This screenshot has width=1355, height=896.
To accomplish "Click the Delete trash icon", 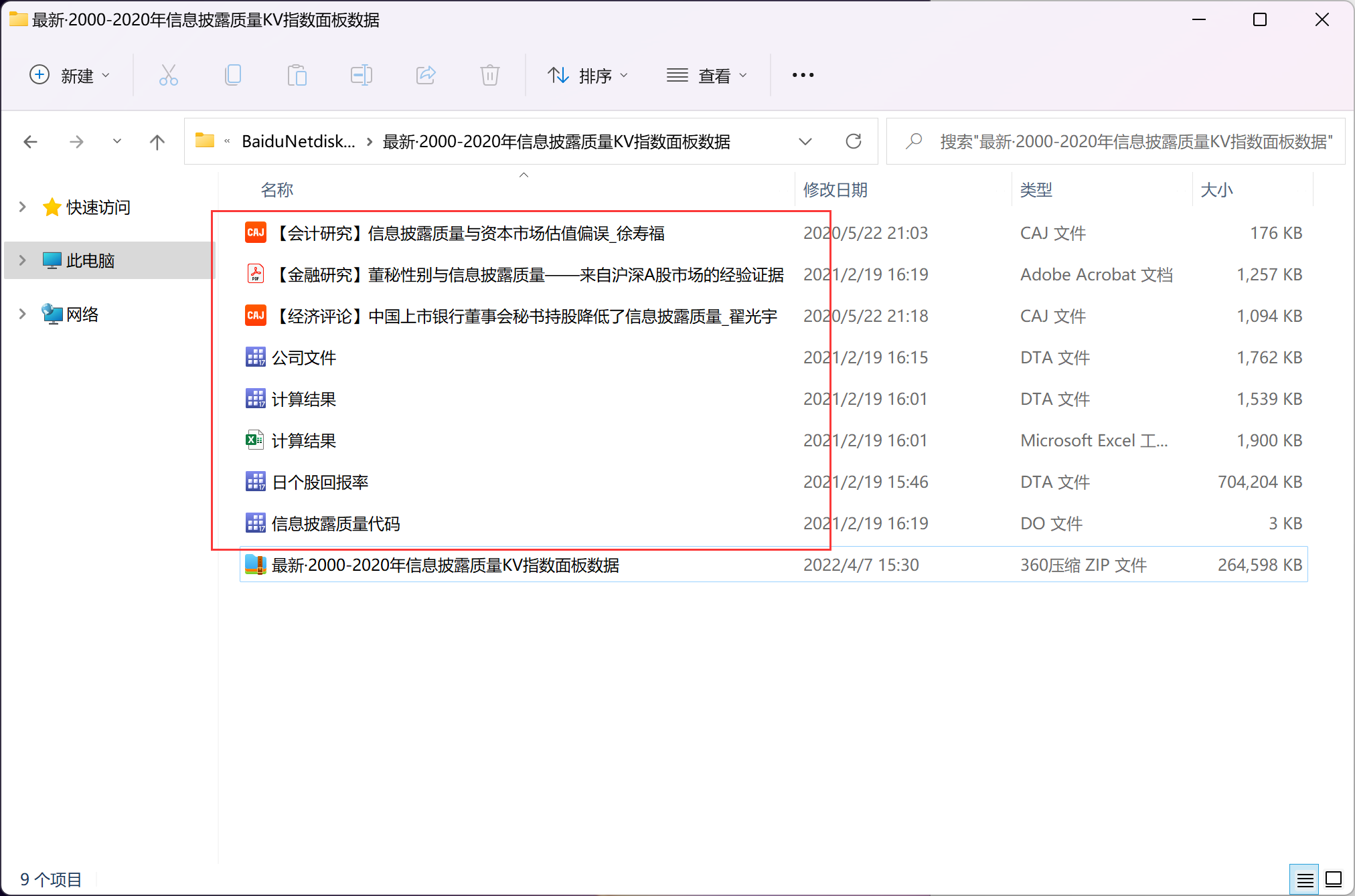I will pos(489,75).
